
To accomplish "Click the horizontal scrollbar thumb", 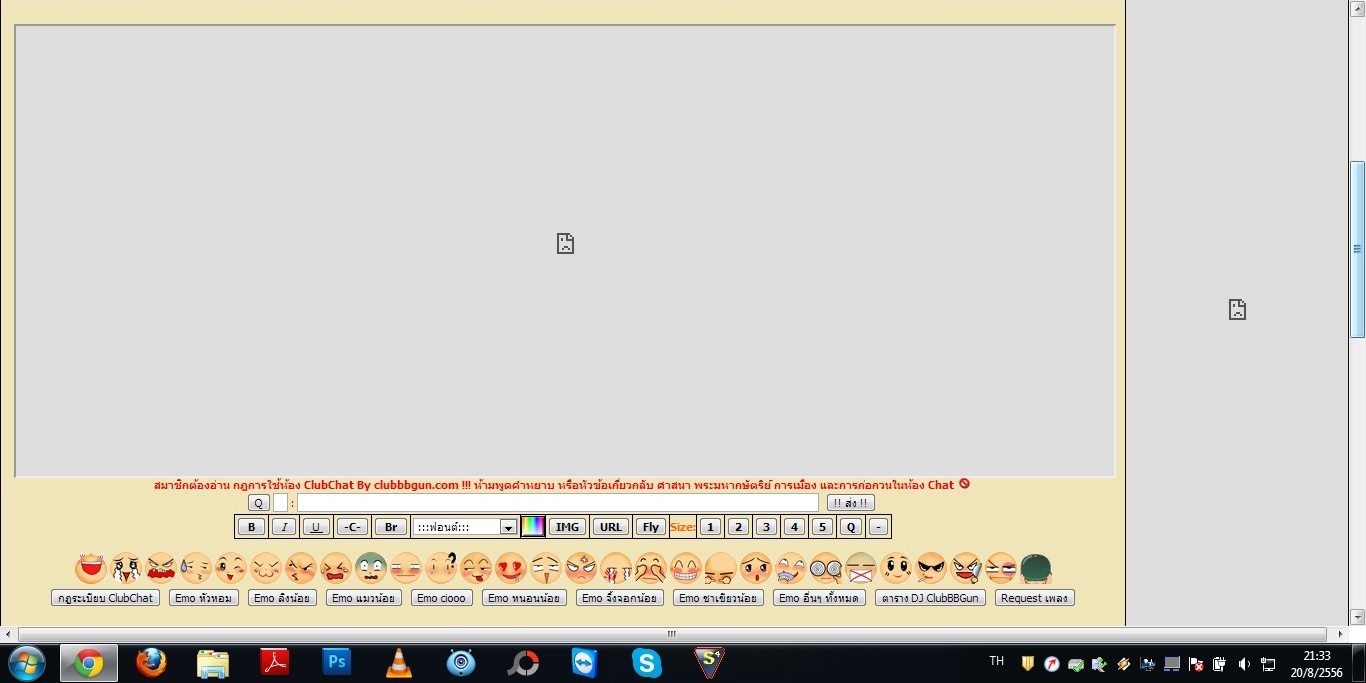I will [672, 634].
